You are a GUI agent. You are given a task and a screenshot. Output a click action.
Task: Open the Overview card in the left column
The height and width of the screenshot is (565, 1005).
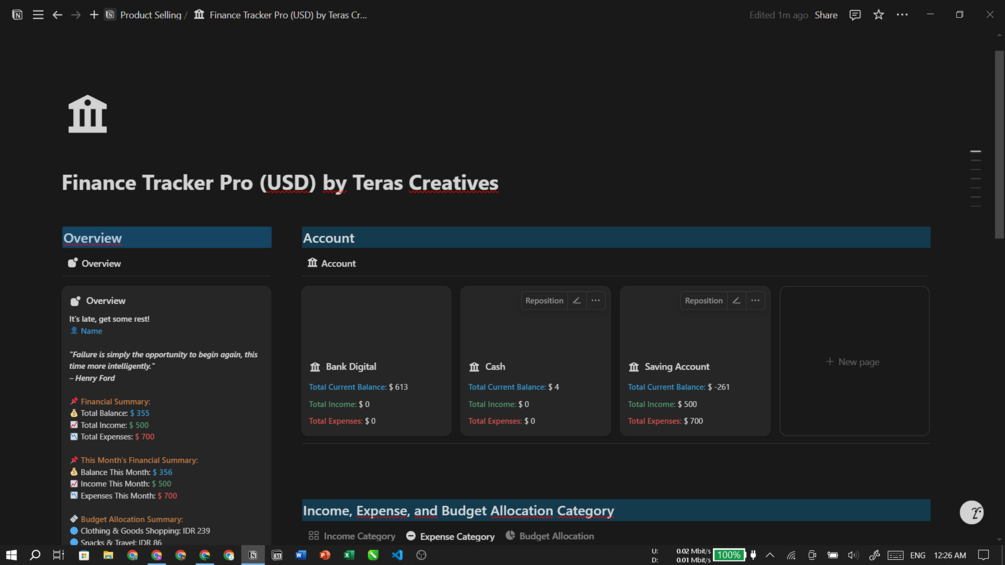pyautogui.click(x=106, y=300)
